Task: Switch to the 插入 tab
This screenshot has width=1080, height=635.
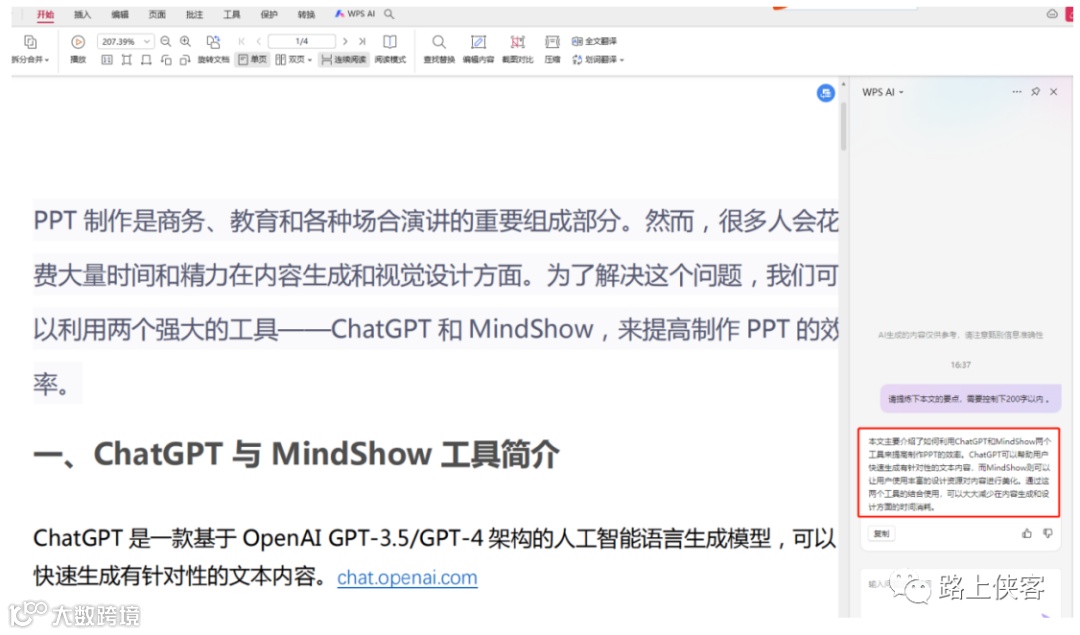Action: (x=82, y=14)
